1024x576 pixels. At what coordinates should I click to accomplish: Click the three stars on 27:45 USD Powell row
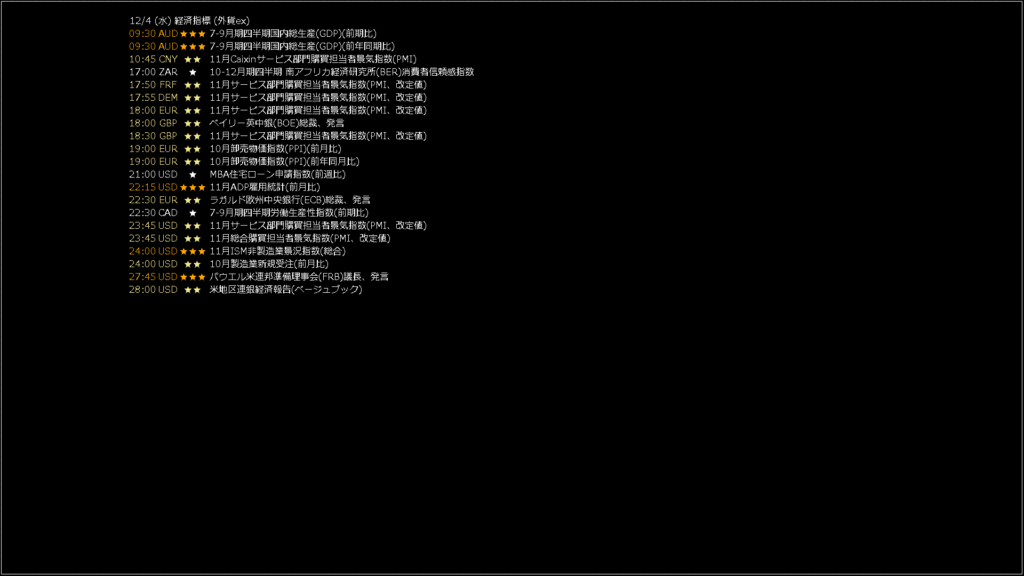[193, 277]
